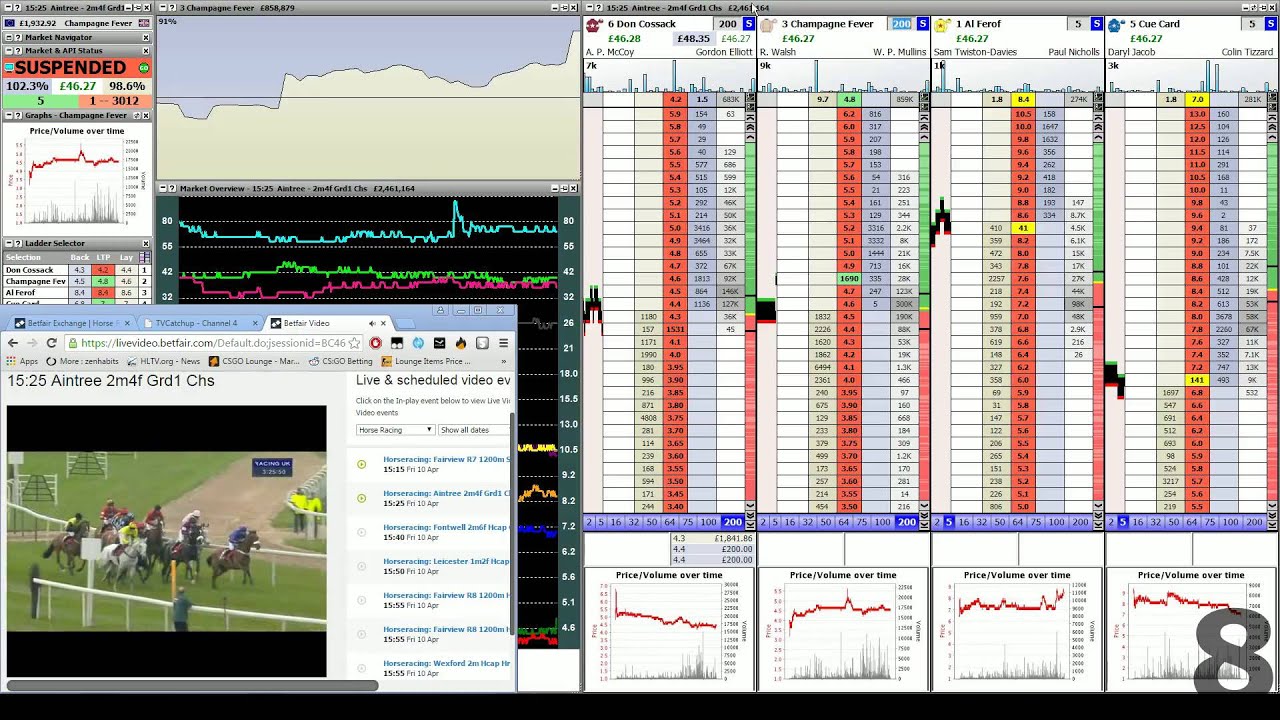Collapse the Graphs - Champagne Fever panel
Image resolution: width=1280 pixels, height=720 pixels.
(8, 115)
